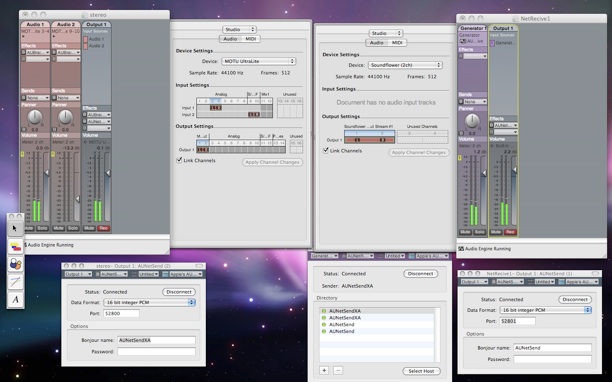Click the Generator input source square in NetRecive1
Viewport: 612px width, 382px height.
[492, 43]
